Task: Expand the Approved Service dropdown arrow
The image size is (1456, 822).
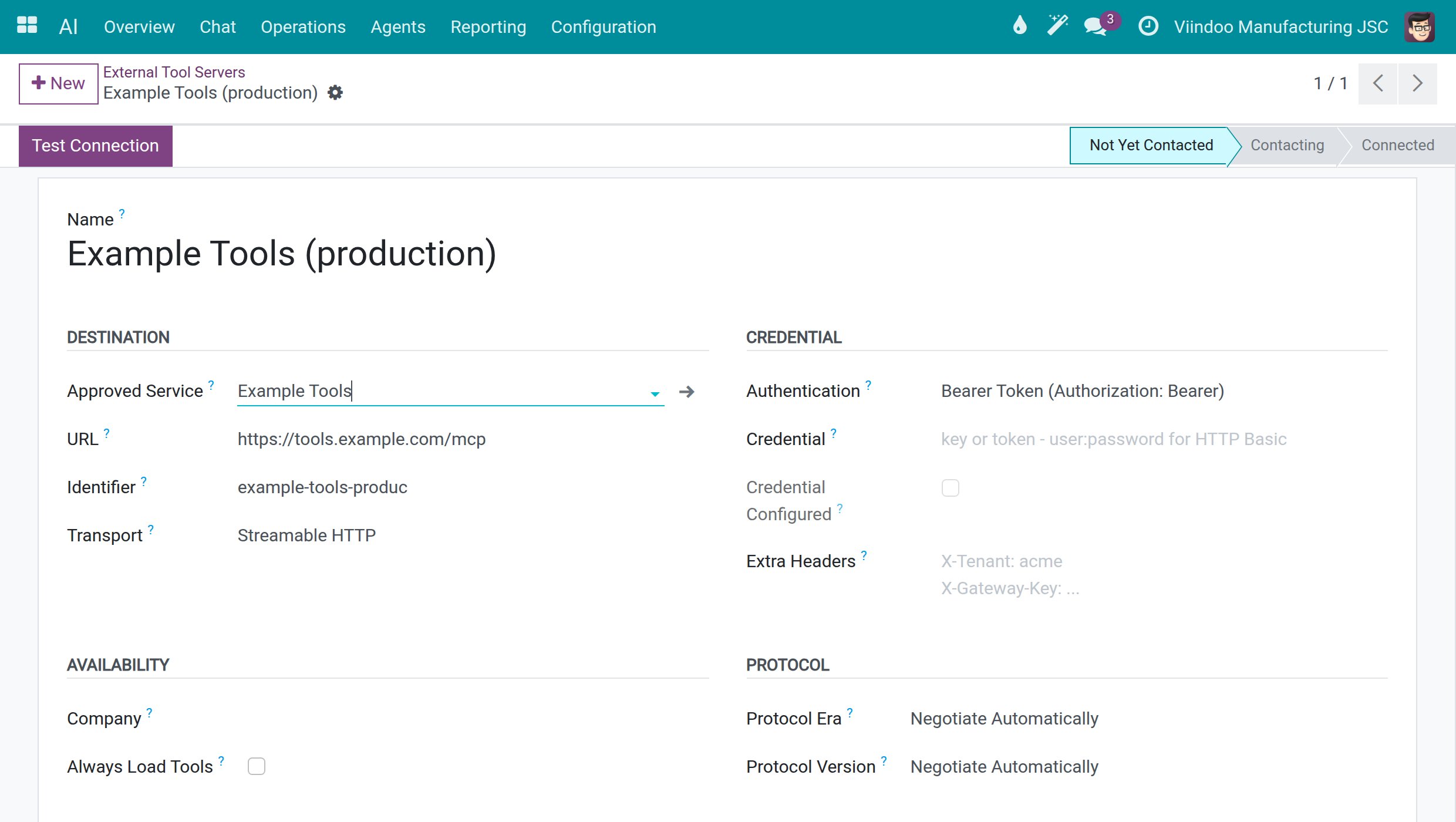Action: coord(655,393)
